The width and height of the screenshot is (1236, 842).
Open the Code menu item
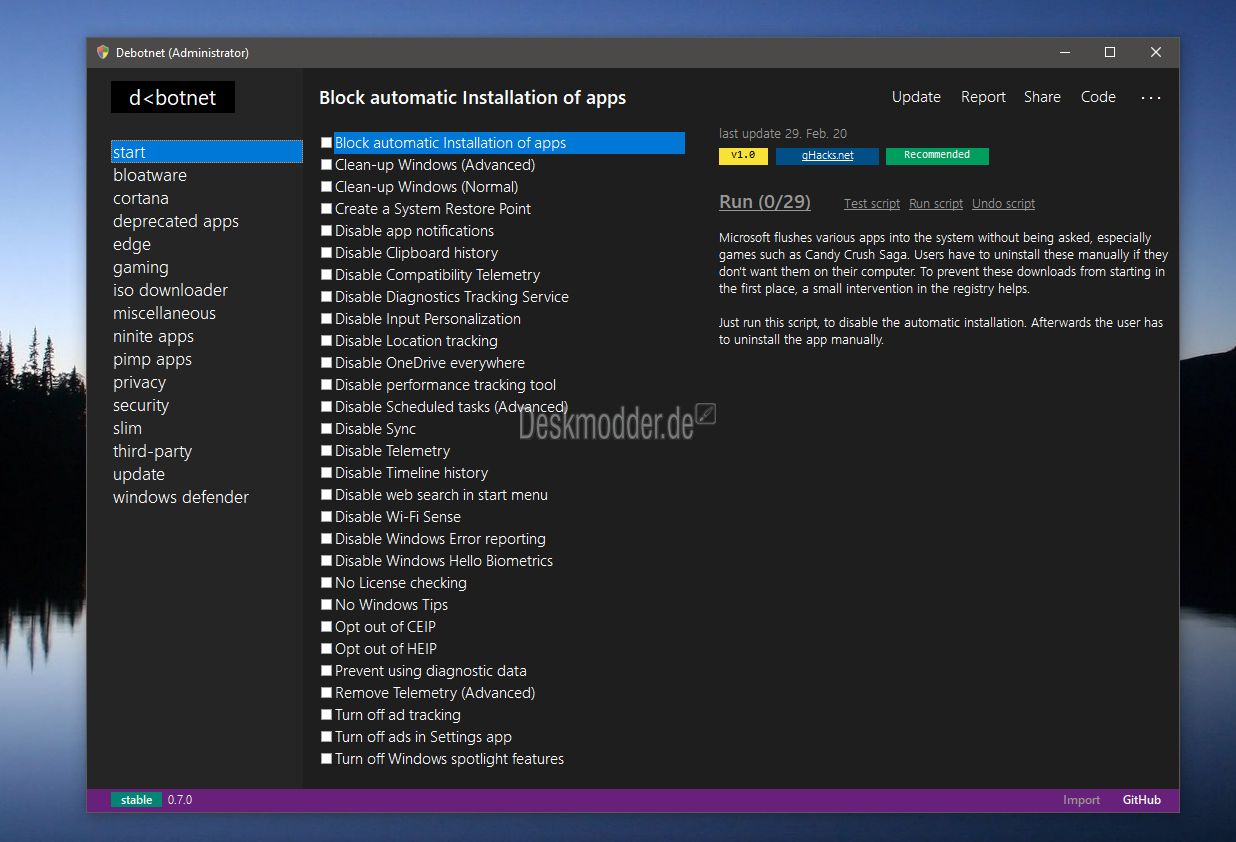pos(1098,97)
